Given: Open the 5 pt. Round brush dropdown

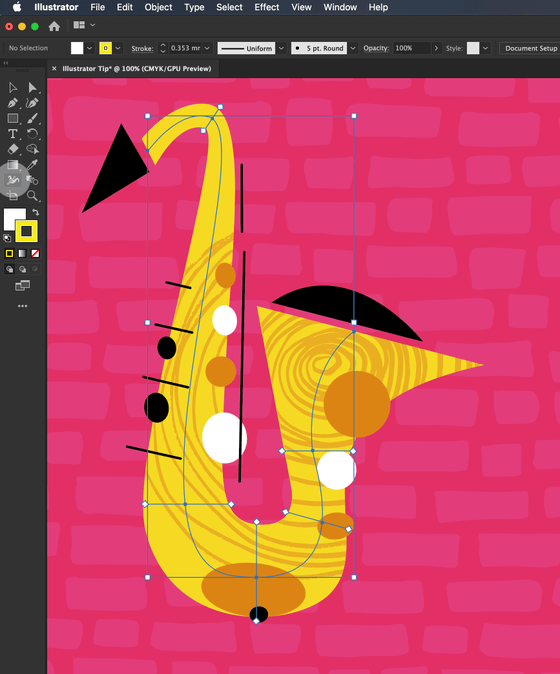Looking at the screenshot, I should pyautogui.click(x=353, y=48).
